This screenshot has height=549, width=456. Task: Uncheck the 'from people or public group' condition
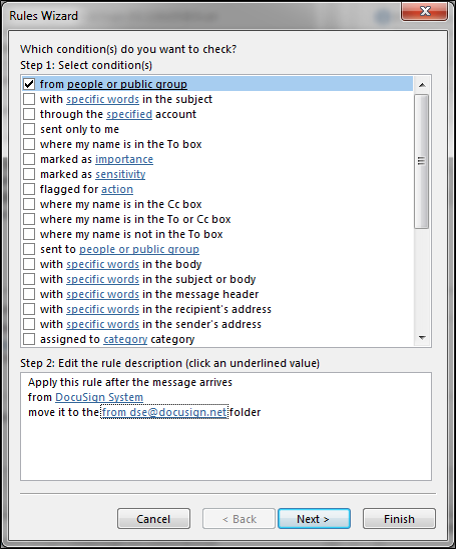coord(29,84)
